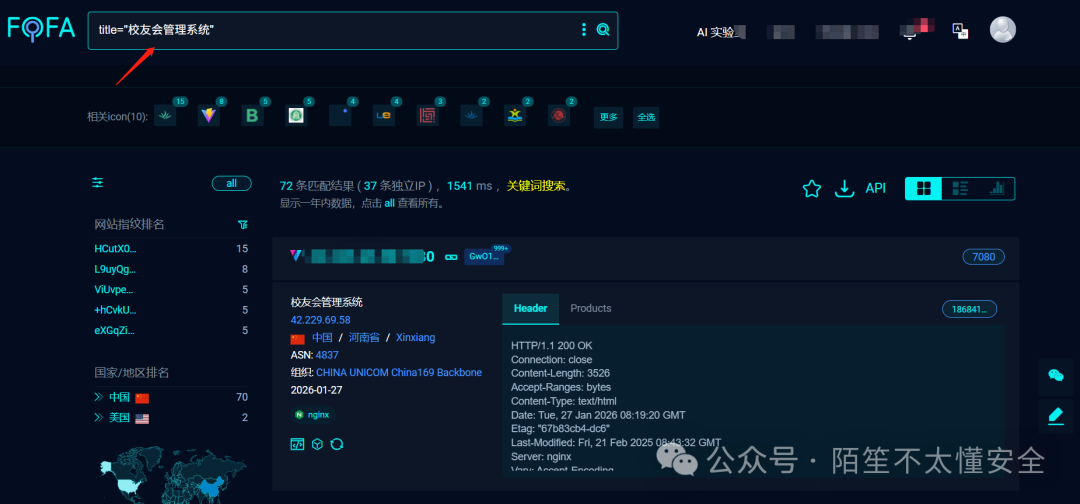Switch to the Header tab
Screen dimensions: 1080x504
530,308
